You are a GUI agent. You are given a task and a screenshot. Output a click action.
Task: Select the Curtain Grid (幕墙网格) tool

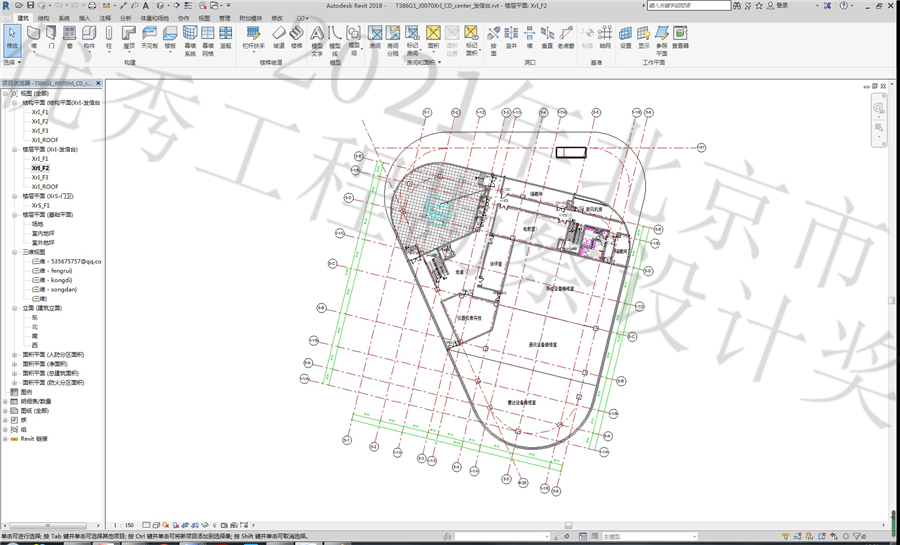(208, 40)
